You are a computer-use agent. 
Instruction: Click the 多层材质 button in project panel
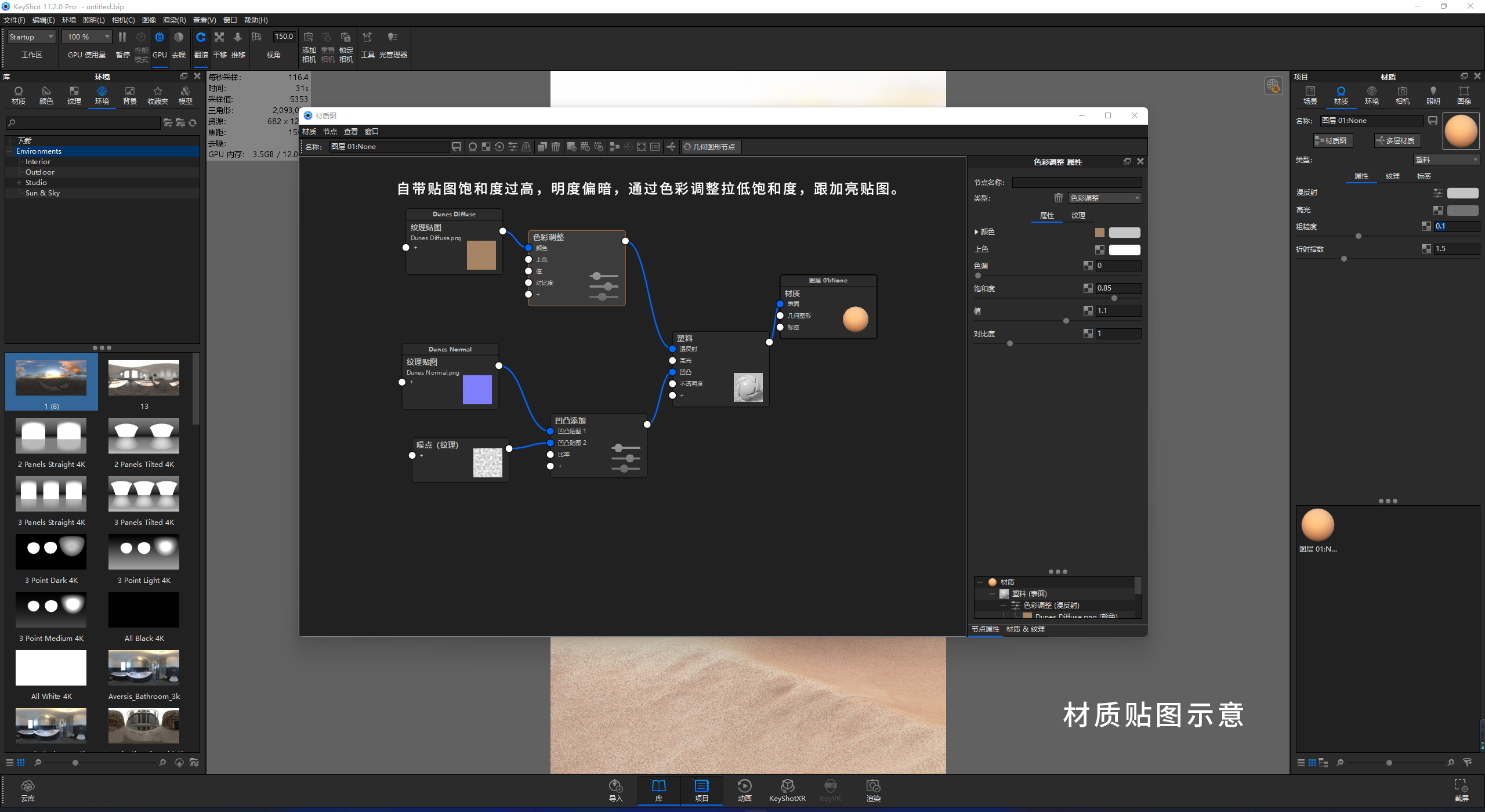1396,141
